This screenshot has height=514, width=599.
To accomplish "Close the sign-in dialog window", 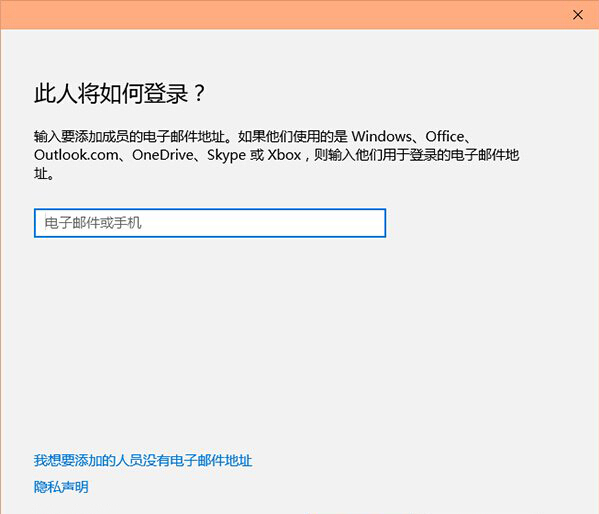I will pyautogui.click(x=578, y=15).
